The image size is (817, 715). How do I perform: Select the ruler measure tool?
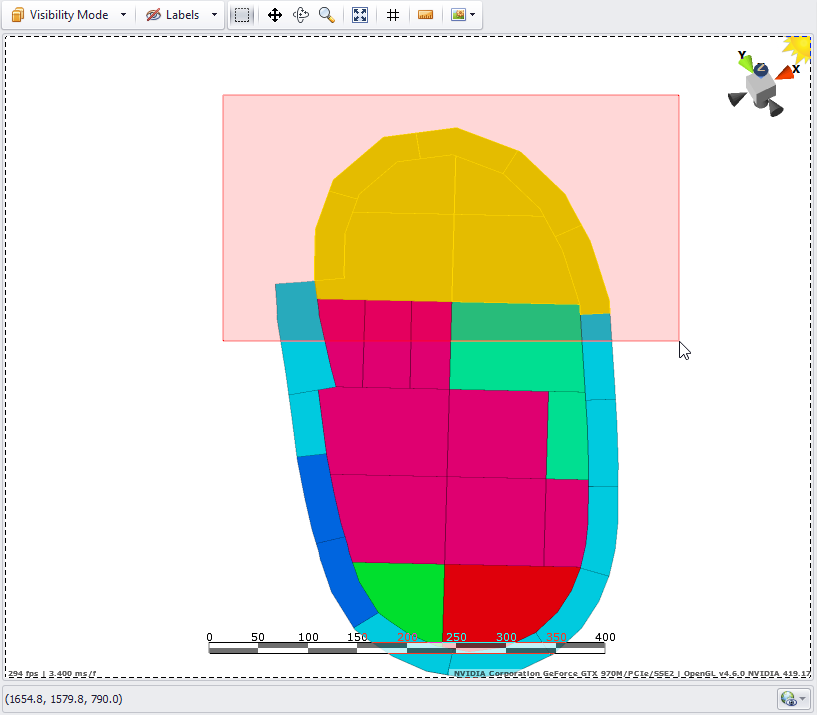425,15
